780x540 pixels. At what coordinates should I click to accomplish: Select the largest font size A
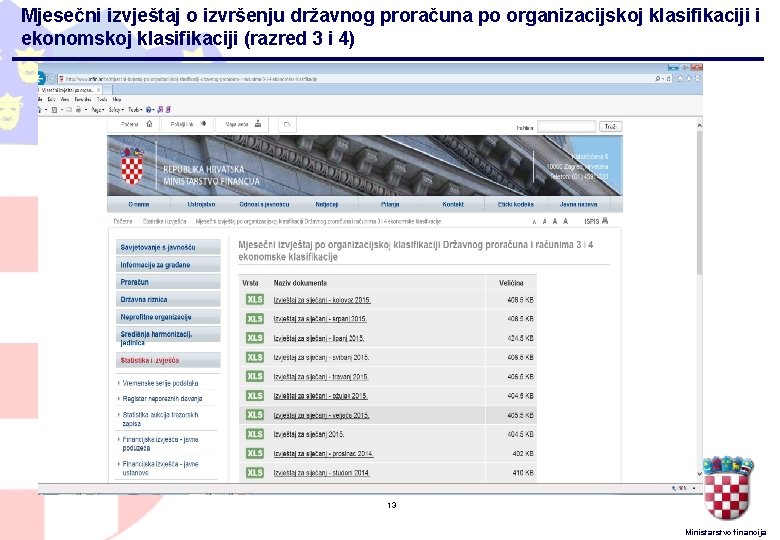coord(566,221)
